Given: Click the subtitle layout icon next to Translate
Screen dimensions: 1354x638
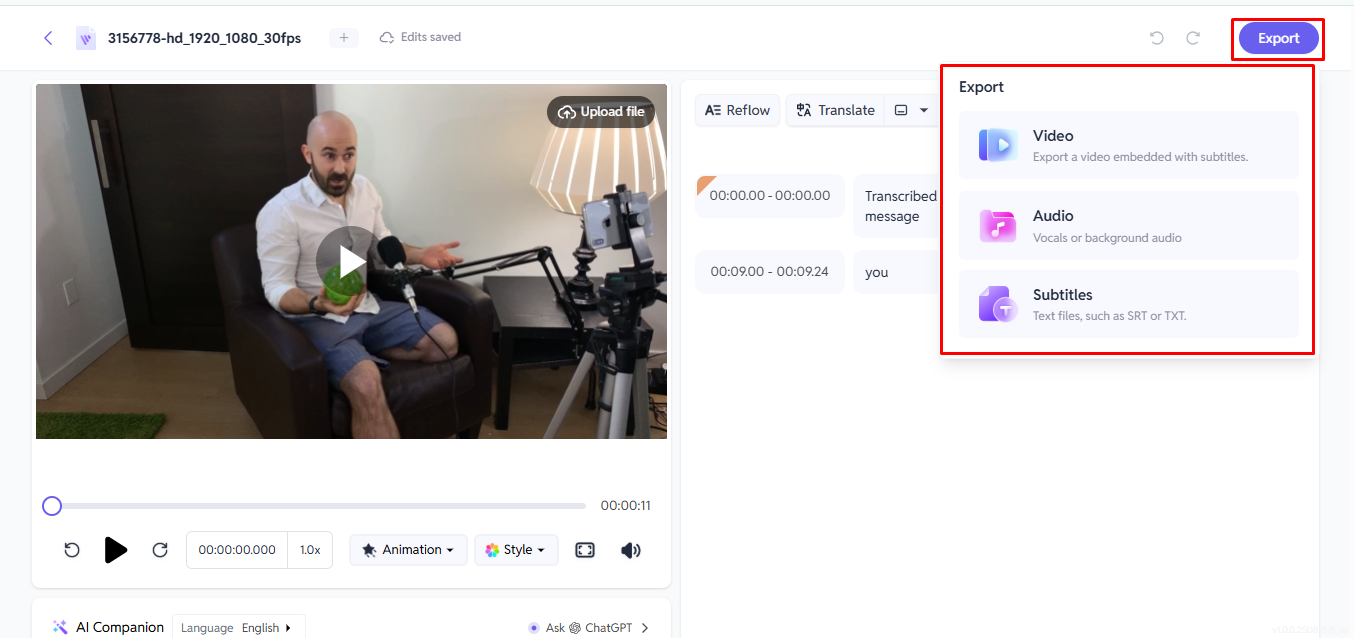Looking at the screenshot, I should pyautogui.click(x=900, y=110).
